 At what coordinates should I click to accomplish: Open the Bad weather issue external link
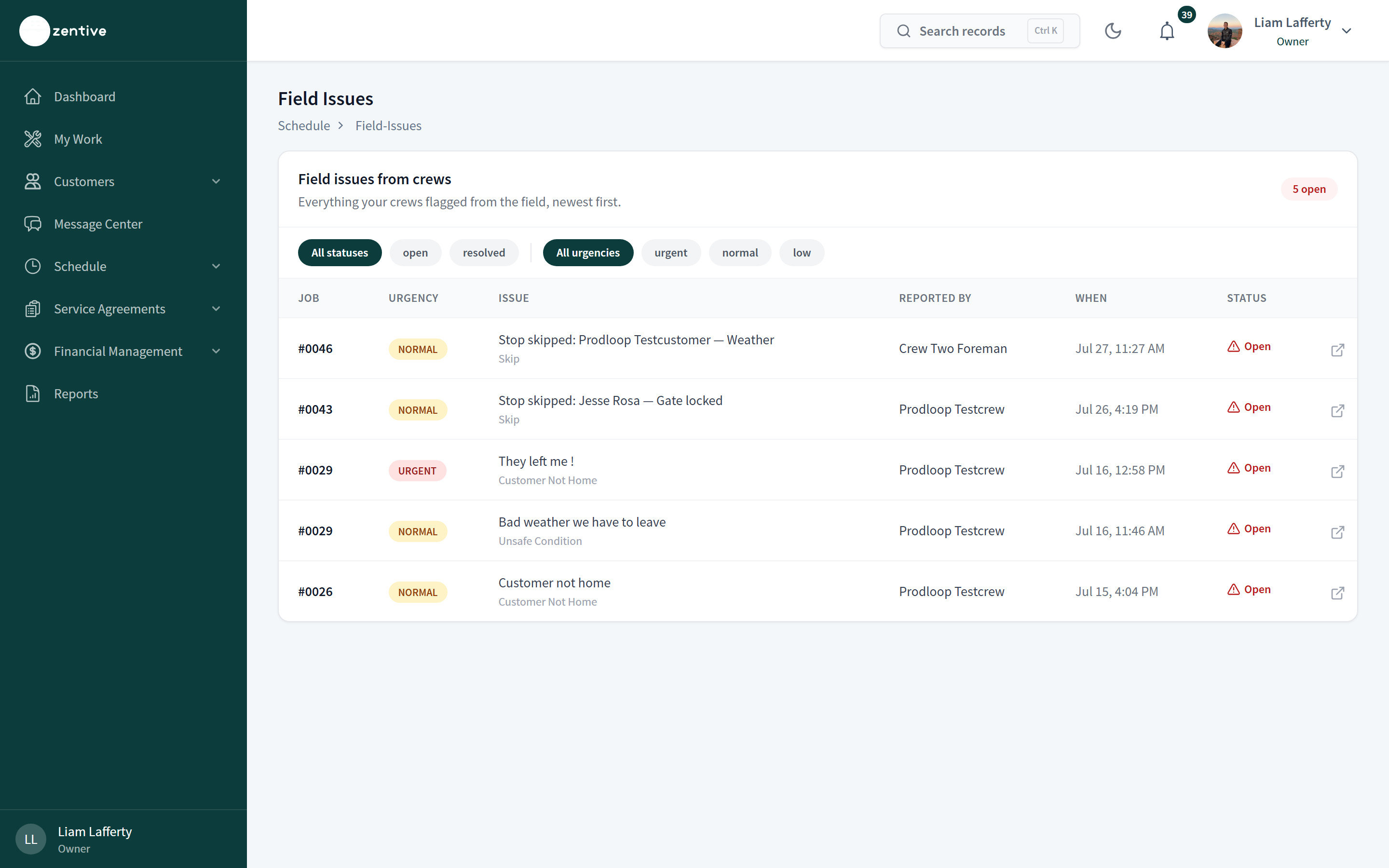tap(1337, 532)
